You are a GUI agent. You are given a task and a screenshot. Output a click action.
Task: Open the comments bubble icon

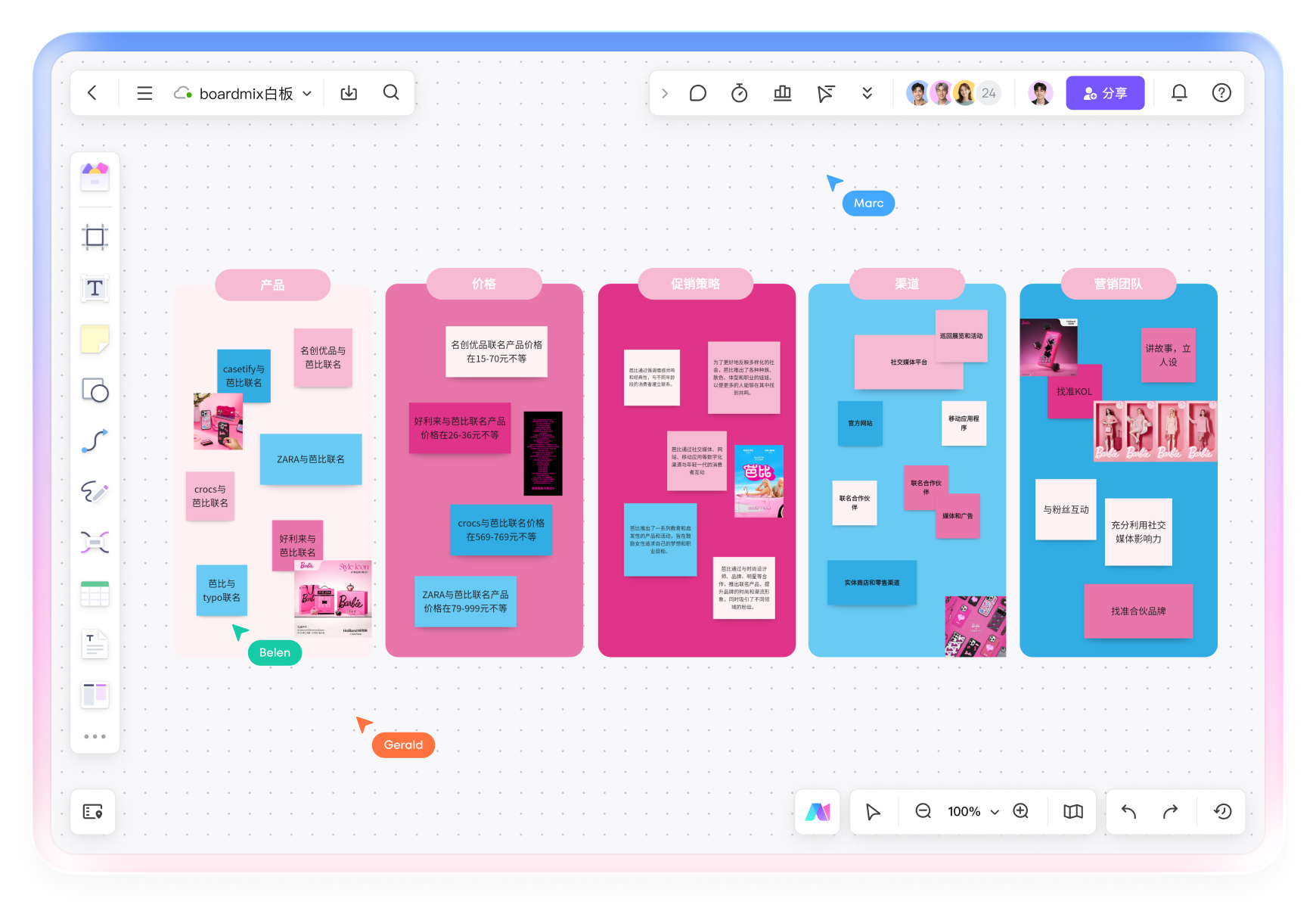[697, 93]
